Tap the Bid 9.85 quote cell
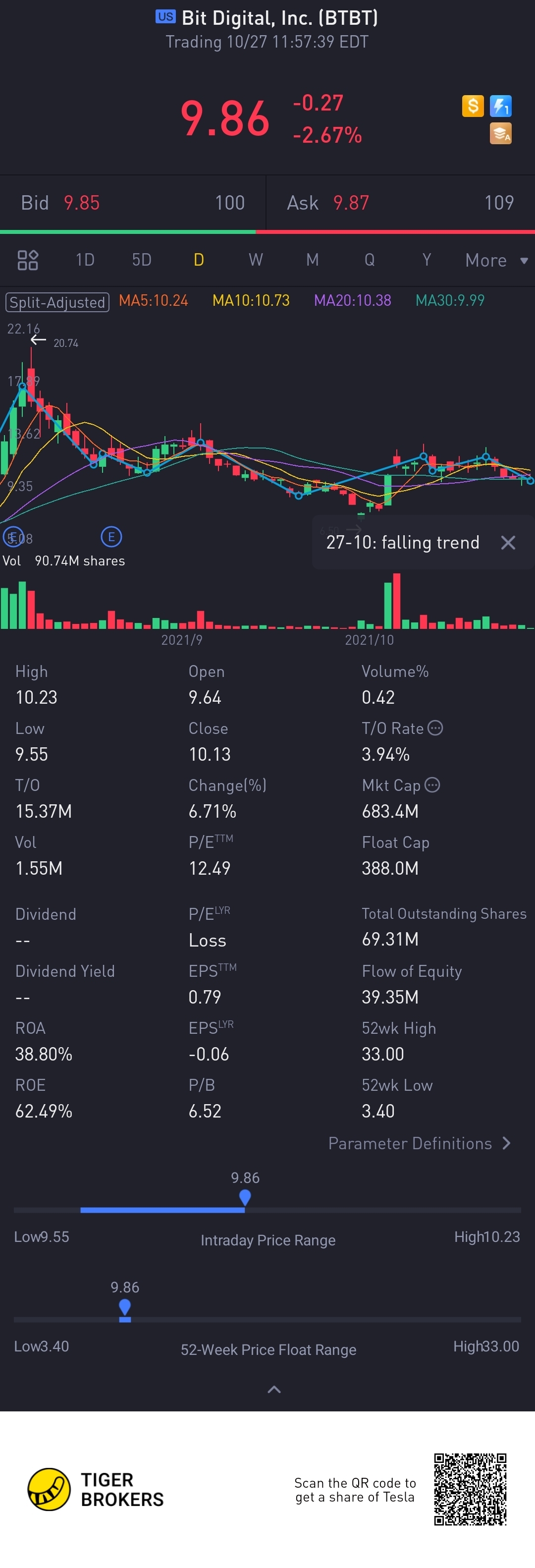Viewport: 535px width, 1568px height. pyautogui.click(x=133, y=203)
